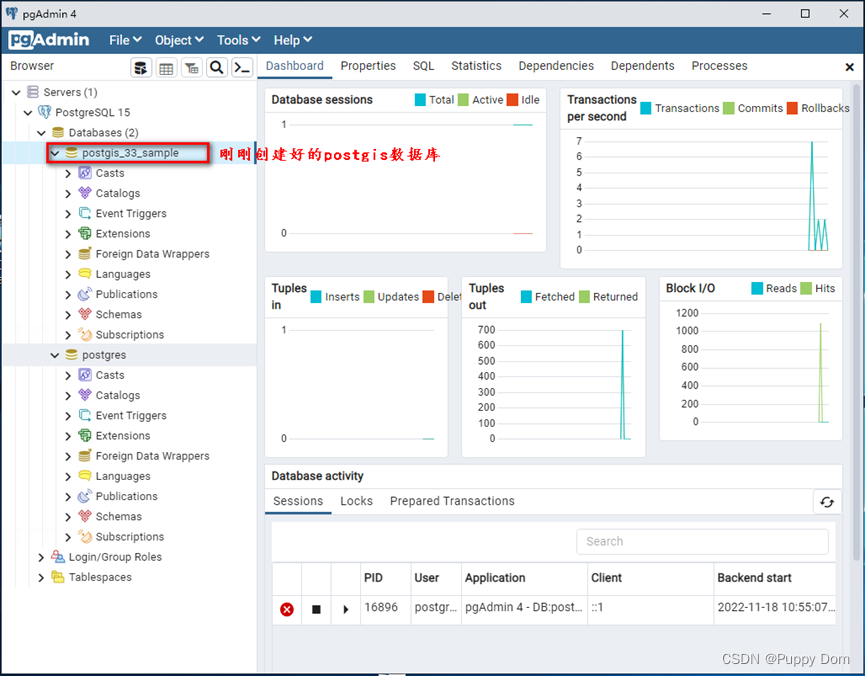Viewport: 865px width, 676px height.
Task: Open the Locks activity tab
Action: pos(356,501)
